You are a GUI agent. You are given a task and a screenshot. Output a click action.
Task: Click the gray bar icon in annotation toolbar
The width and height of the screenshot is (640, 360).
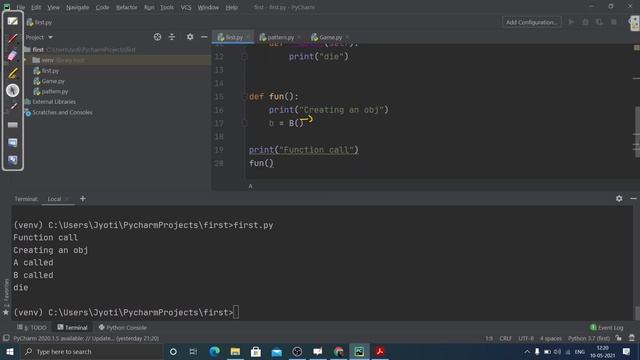coord(13,125)
